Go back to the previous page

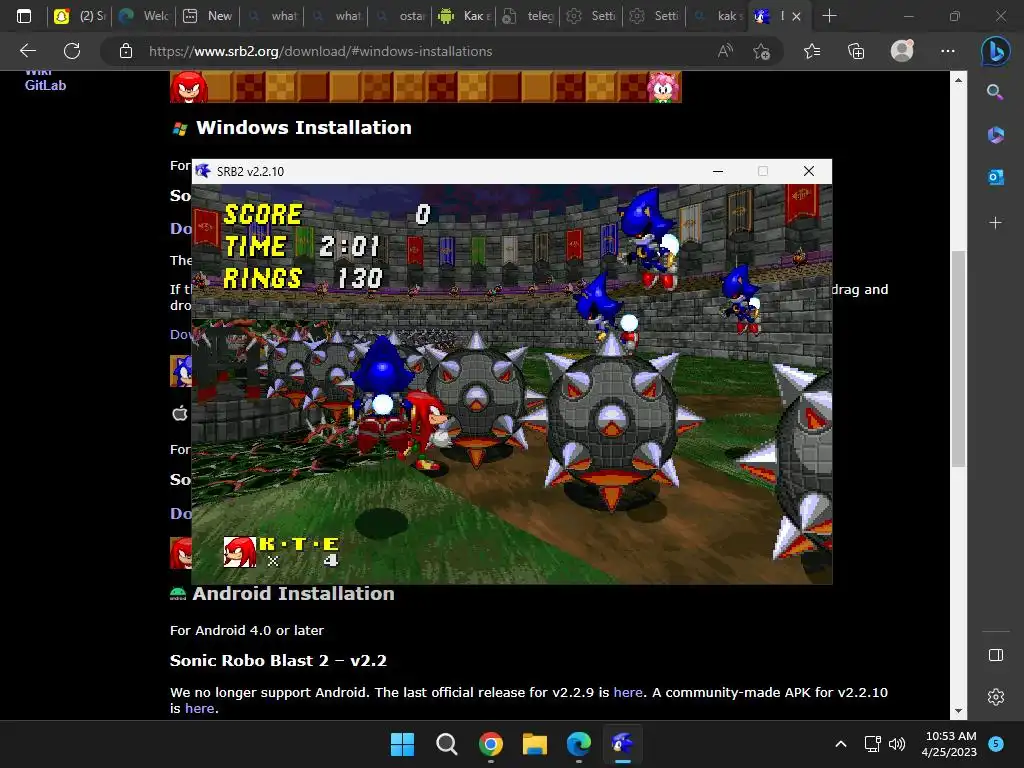[x=28, y=51]
